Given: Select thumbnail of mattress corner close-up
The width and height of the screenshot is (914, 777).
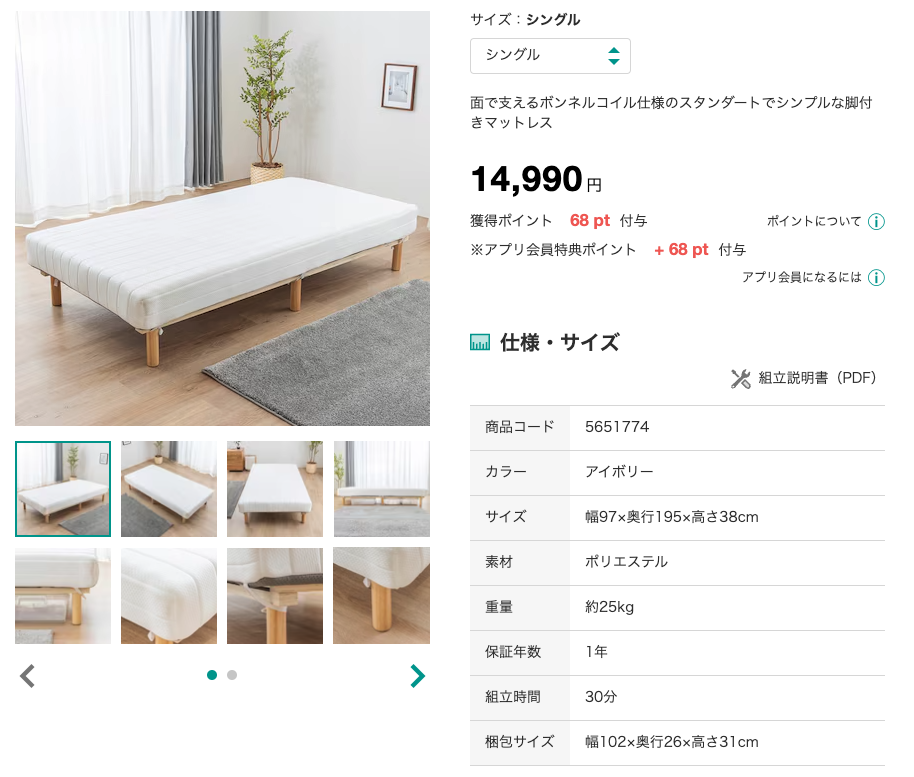Looking at the screenshot, I should point(169,596).
